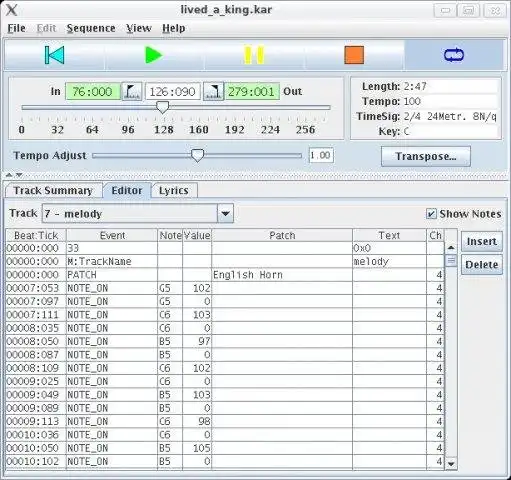Viewport: 511px width, 480px height.
Task: Set loop out point with right flag icon
Action: (x=213, y=91)
